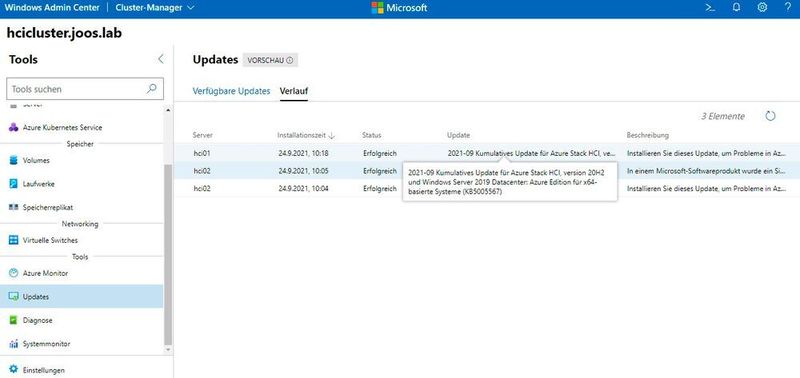This screenshot has height=378, width=800.
Task: Click the VORSCHAU info badge
Action: pyautogui.click(x=270, y=60)
